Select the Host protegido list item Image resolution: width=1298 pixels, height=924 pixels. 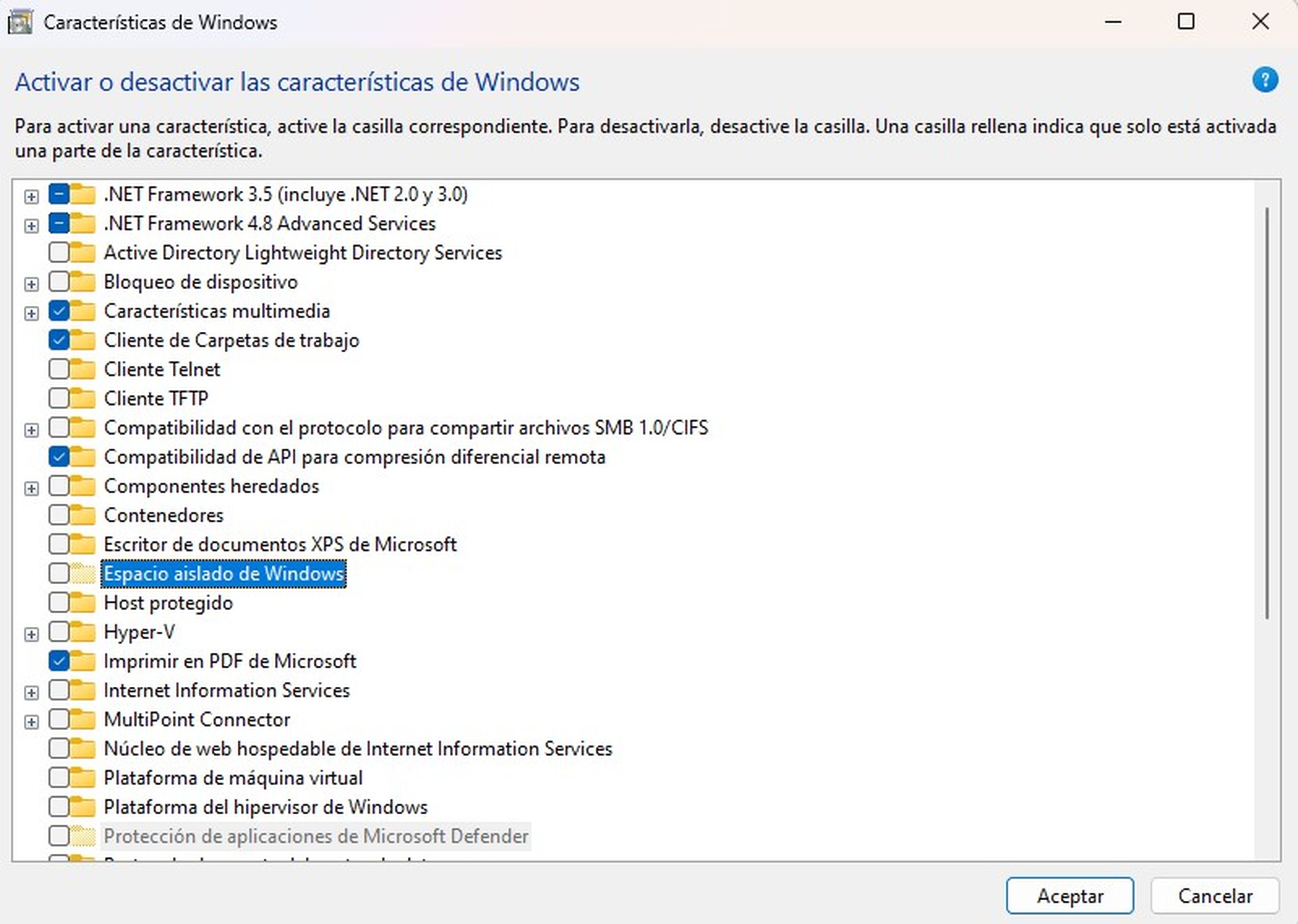pos(168,602)
